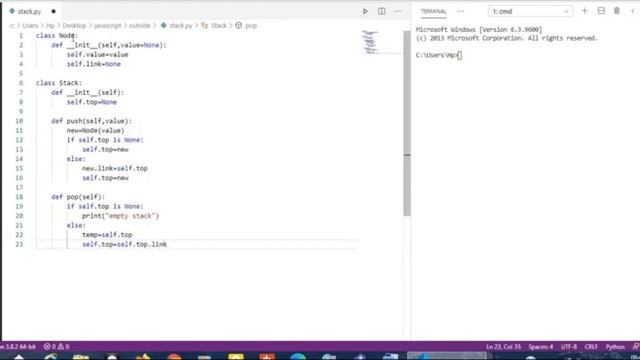
Task: Expand the 'javascript' breadcrumb folder
Action: click(108, 25)
